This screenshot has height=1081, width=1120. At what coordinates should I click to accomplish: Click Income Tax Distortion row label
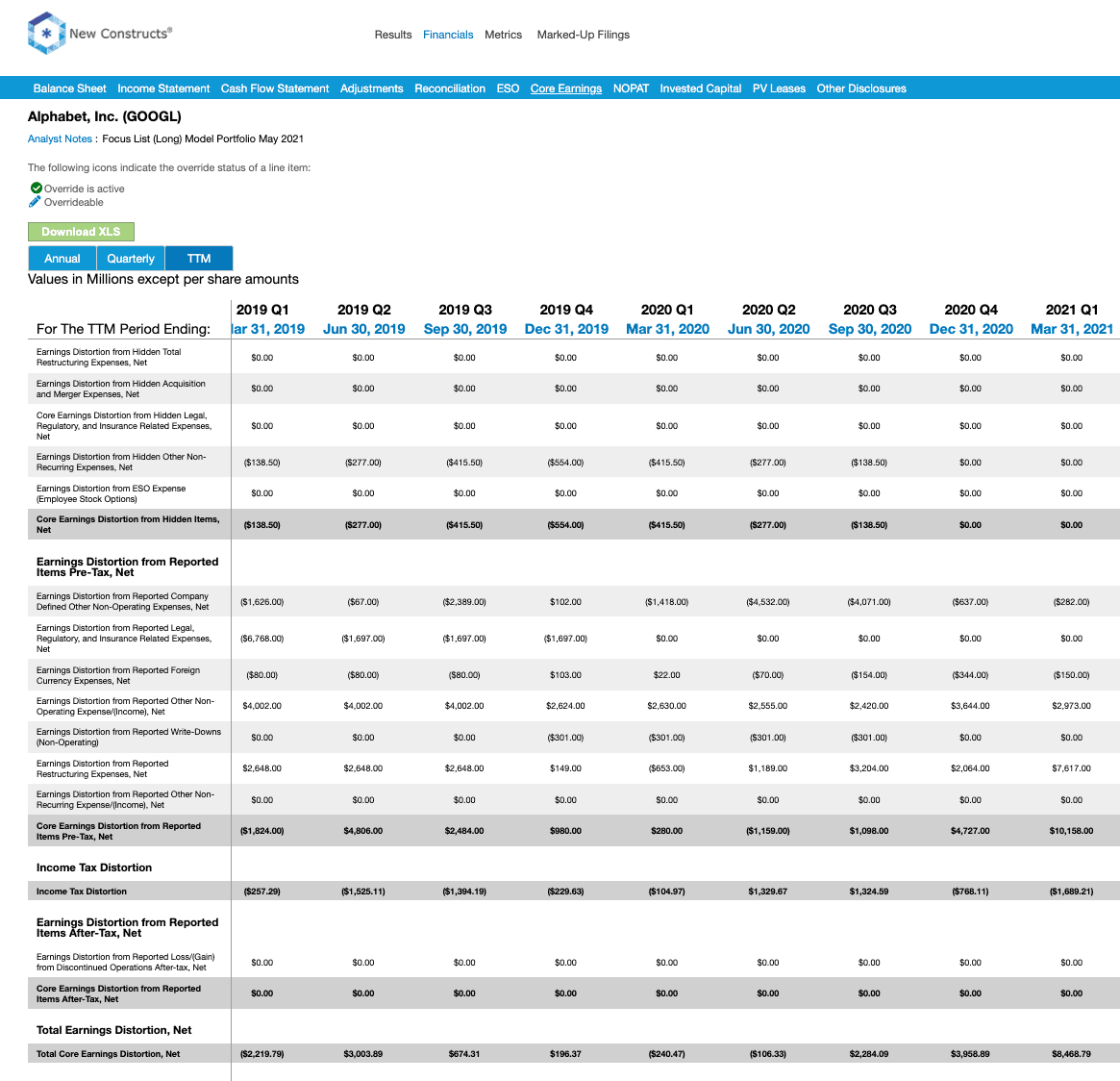(x=82, y=891)
